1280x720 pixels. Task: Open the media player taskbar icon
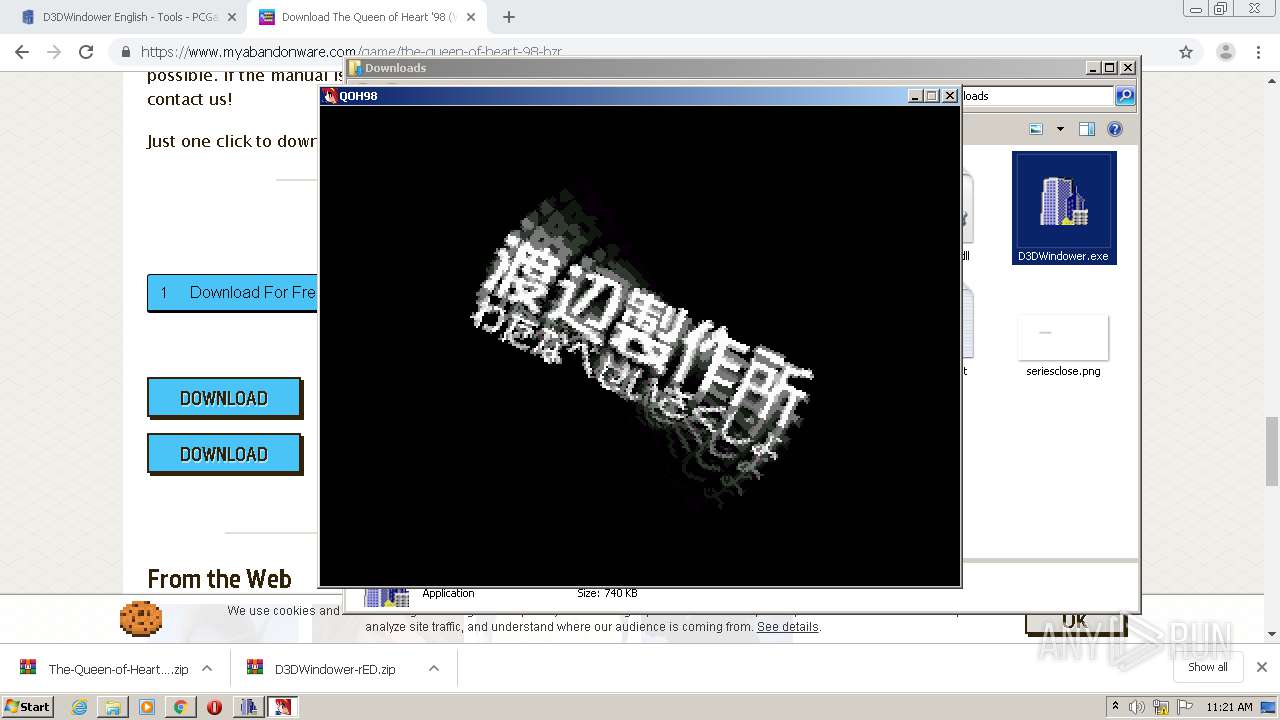(x=147, y=707)
